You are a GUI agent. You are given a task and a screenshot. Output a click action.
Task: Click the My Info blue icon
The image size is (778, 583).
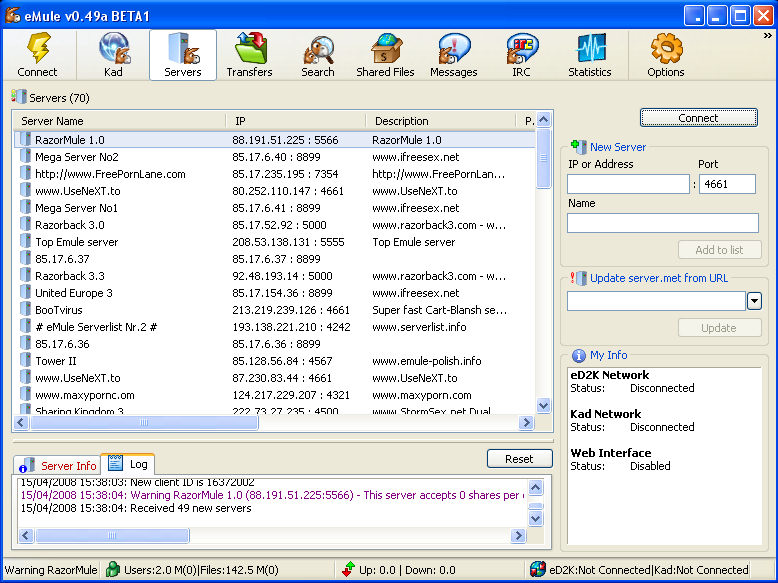(579, 355)
